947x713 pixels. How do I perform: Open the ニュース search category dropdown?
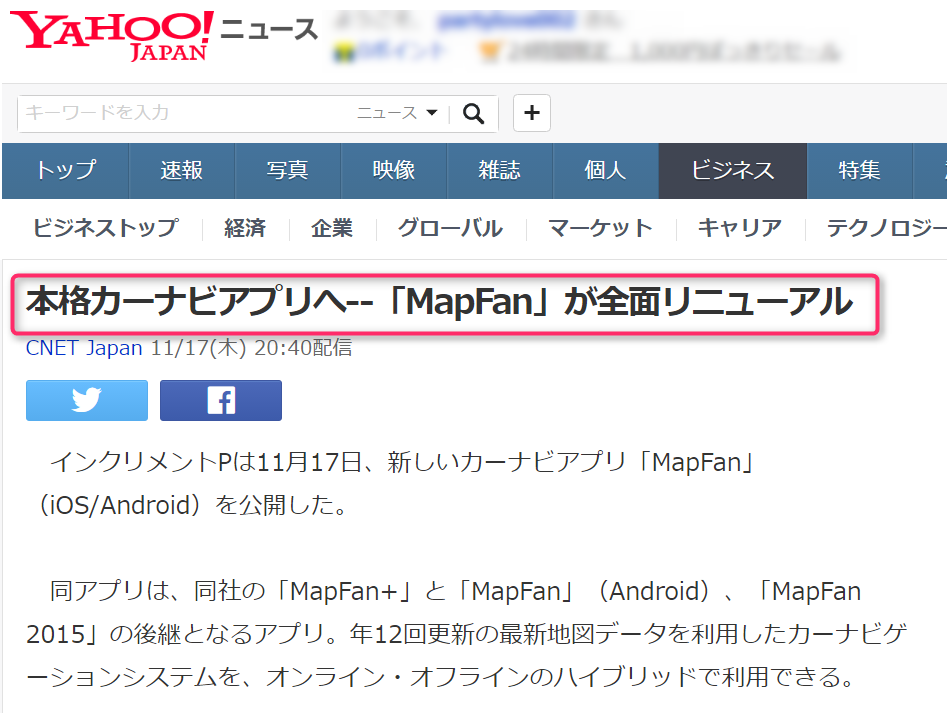click(x=397, y=113)
